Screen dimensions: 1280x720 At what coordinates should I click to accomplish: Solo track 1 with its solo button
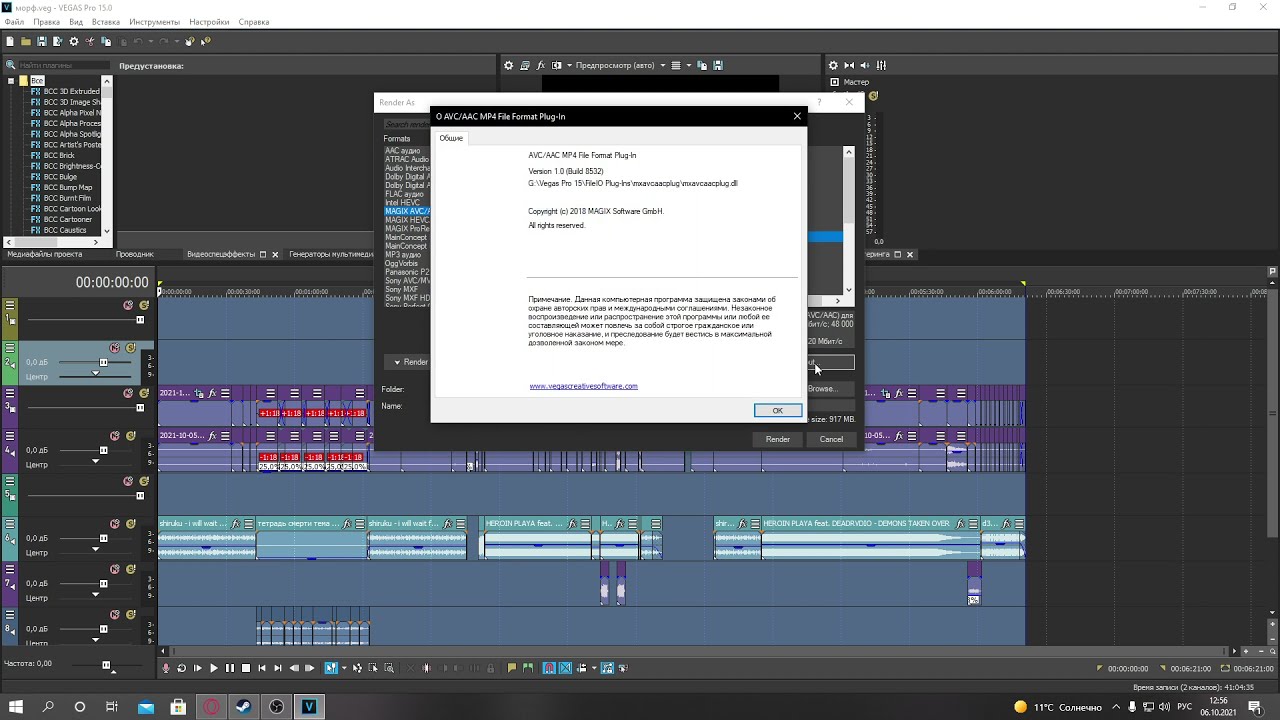click(143, 305)
